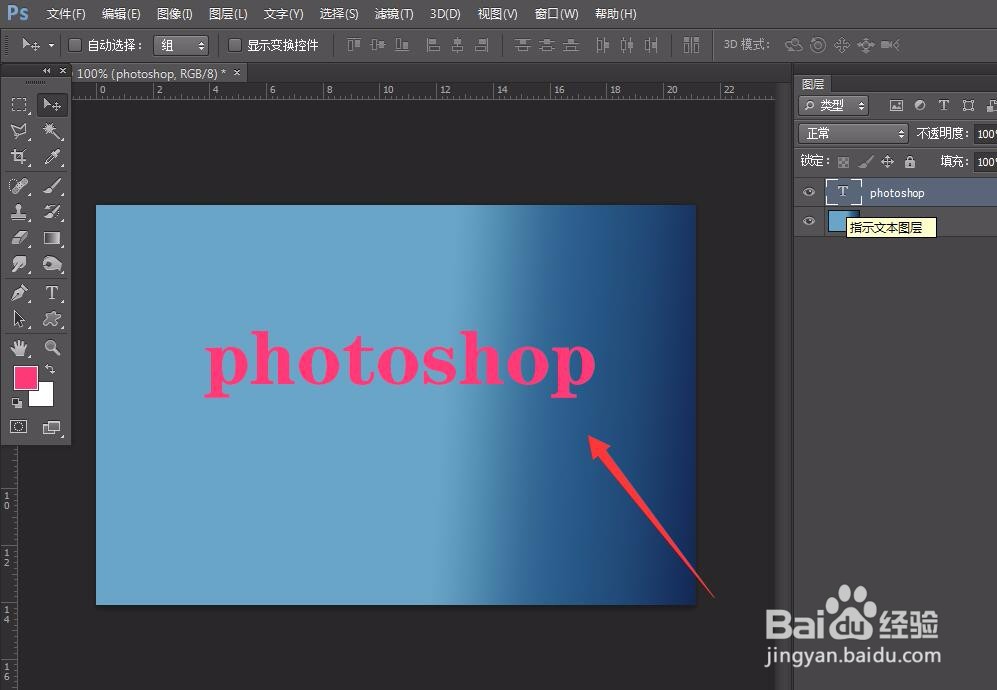The image size is (997, 690).
Task: Open the 滤镜(T) menu
Action: (394, 13)
